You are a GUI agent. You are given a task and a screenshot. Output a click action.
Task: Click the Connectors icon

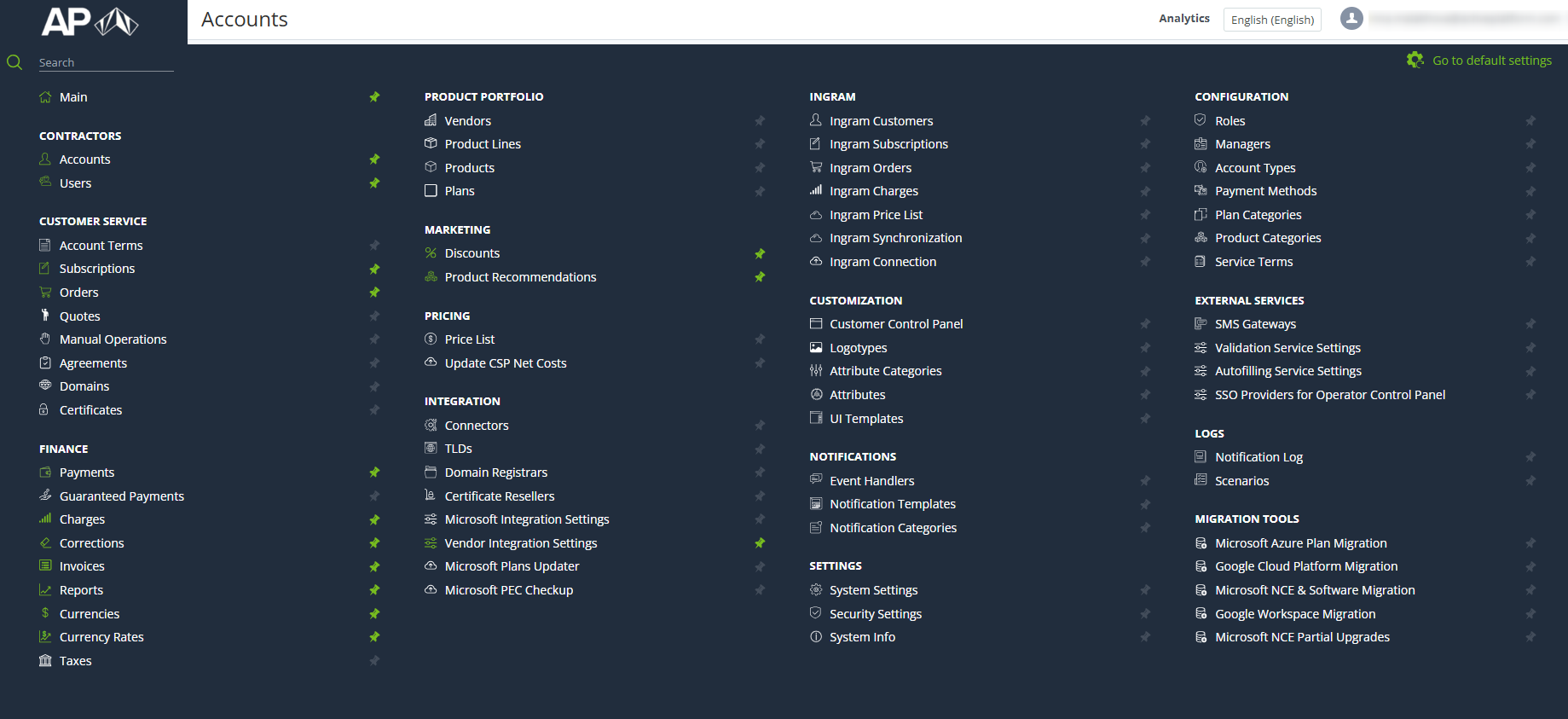[x=431, y=425]
